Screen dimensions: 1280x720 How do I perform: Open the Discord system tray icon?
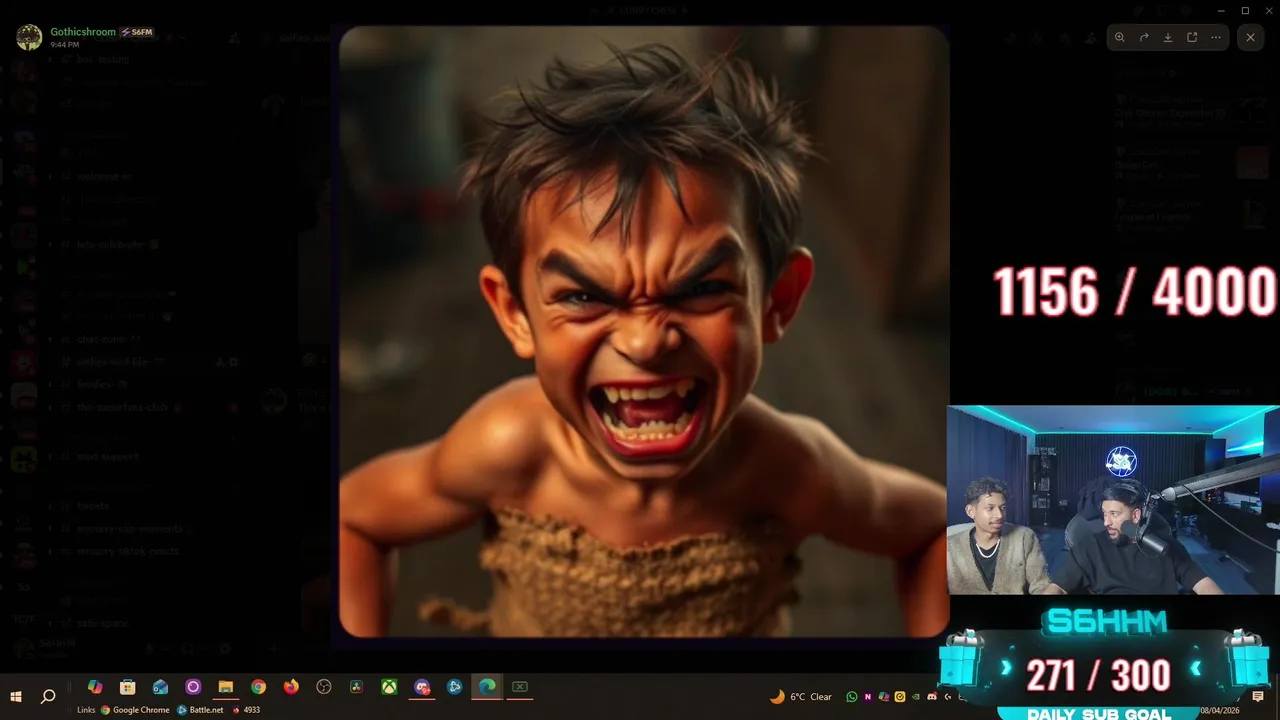point(932,697)
